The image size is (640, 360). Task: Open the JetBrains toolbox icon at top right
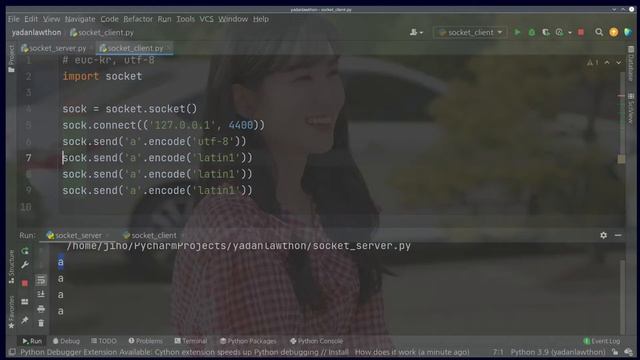pos(628,32)
